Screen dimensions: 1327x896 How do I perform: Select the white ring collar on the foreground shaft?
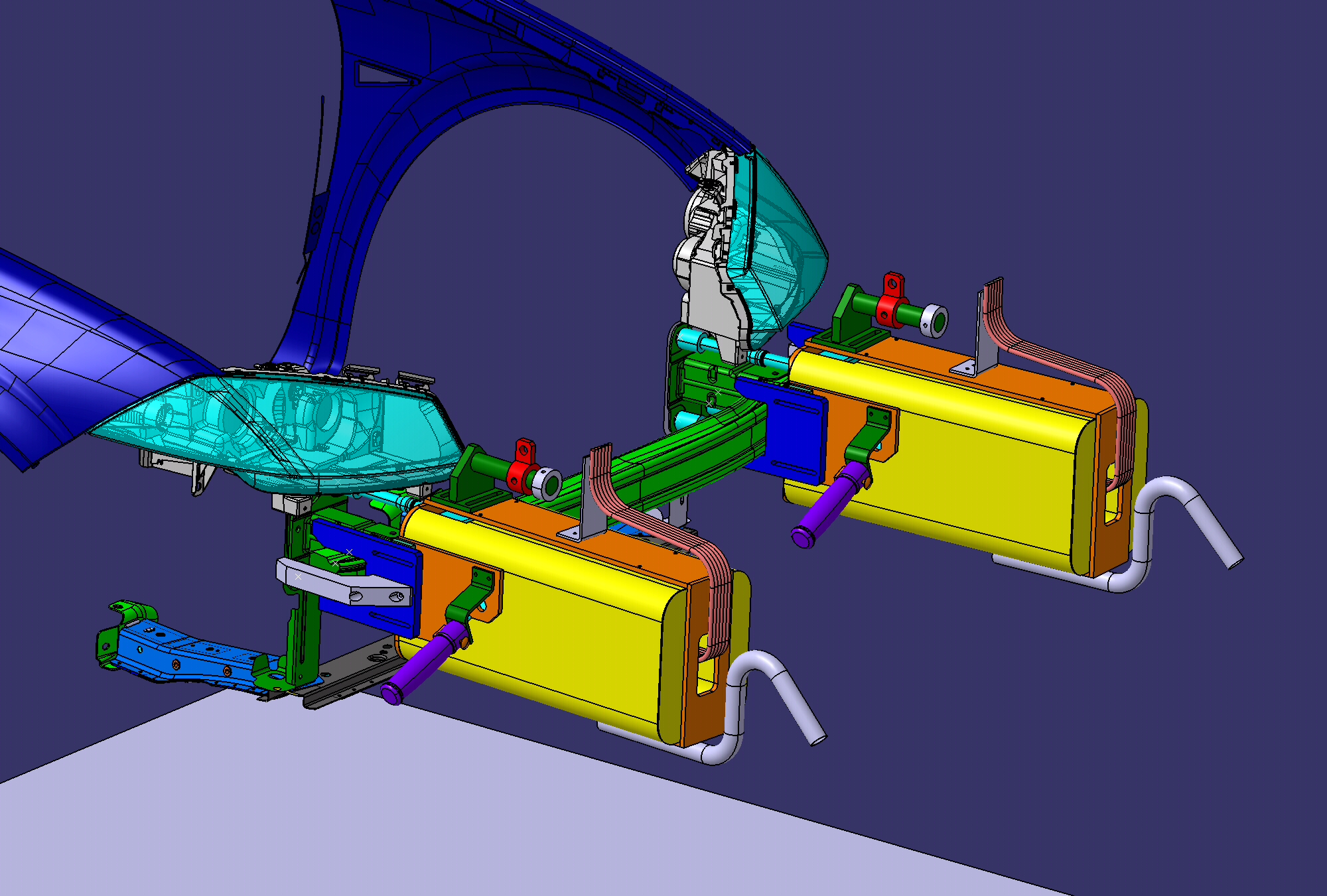[549, 483]
